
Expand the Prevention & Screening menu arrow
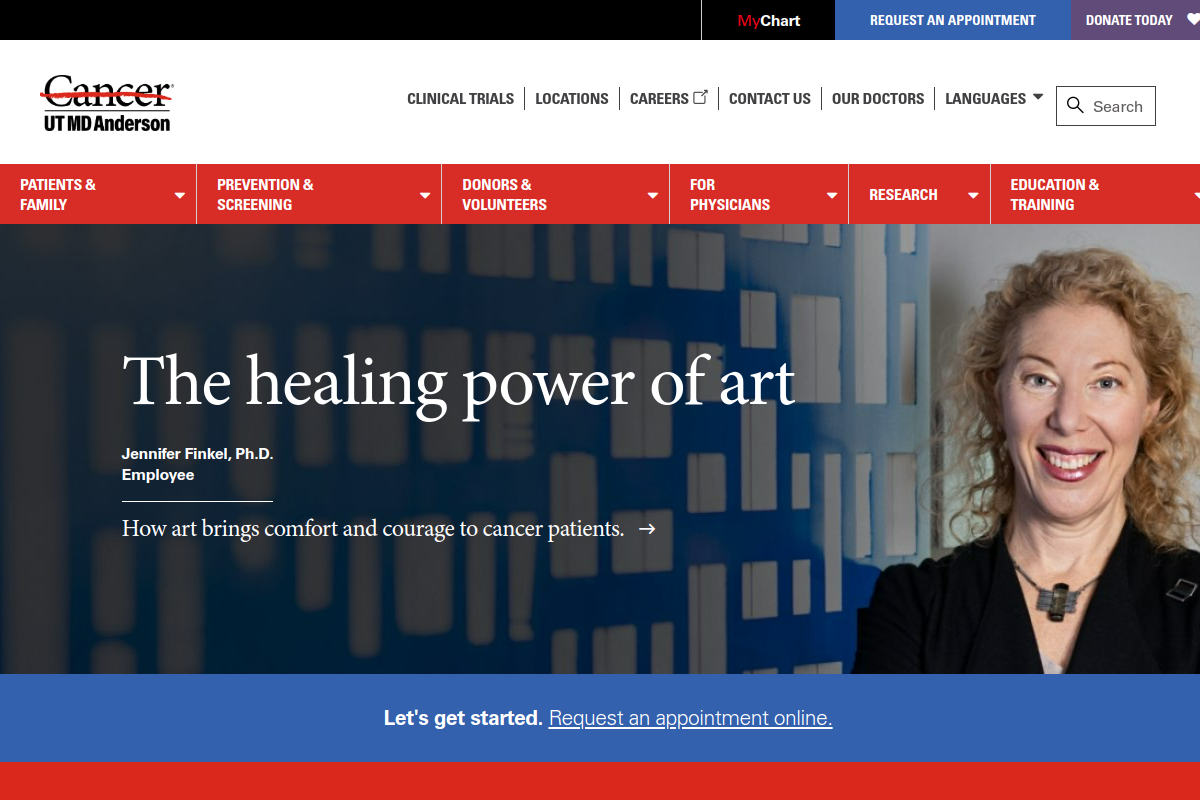tap(425, 195)
